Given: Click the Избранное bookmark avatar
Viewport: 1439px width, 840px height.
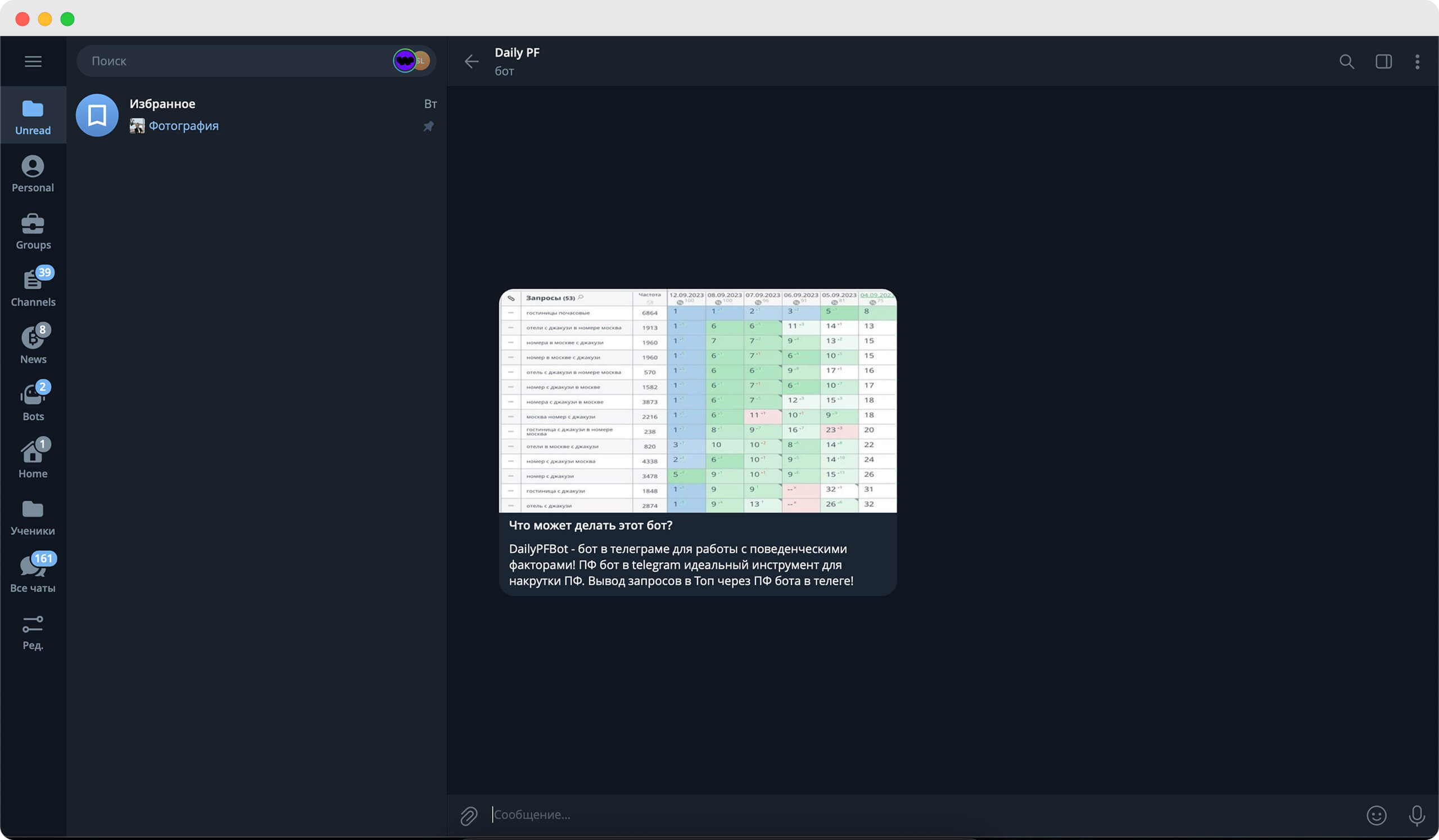Looking at the screenshot, I should [97, 115].
